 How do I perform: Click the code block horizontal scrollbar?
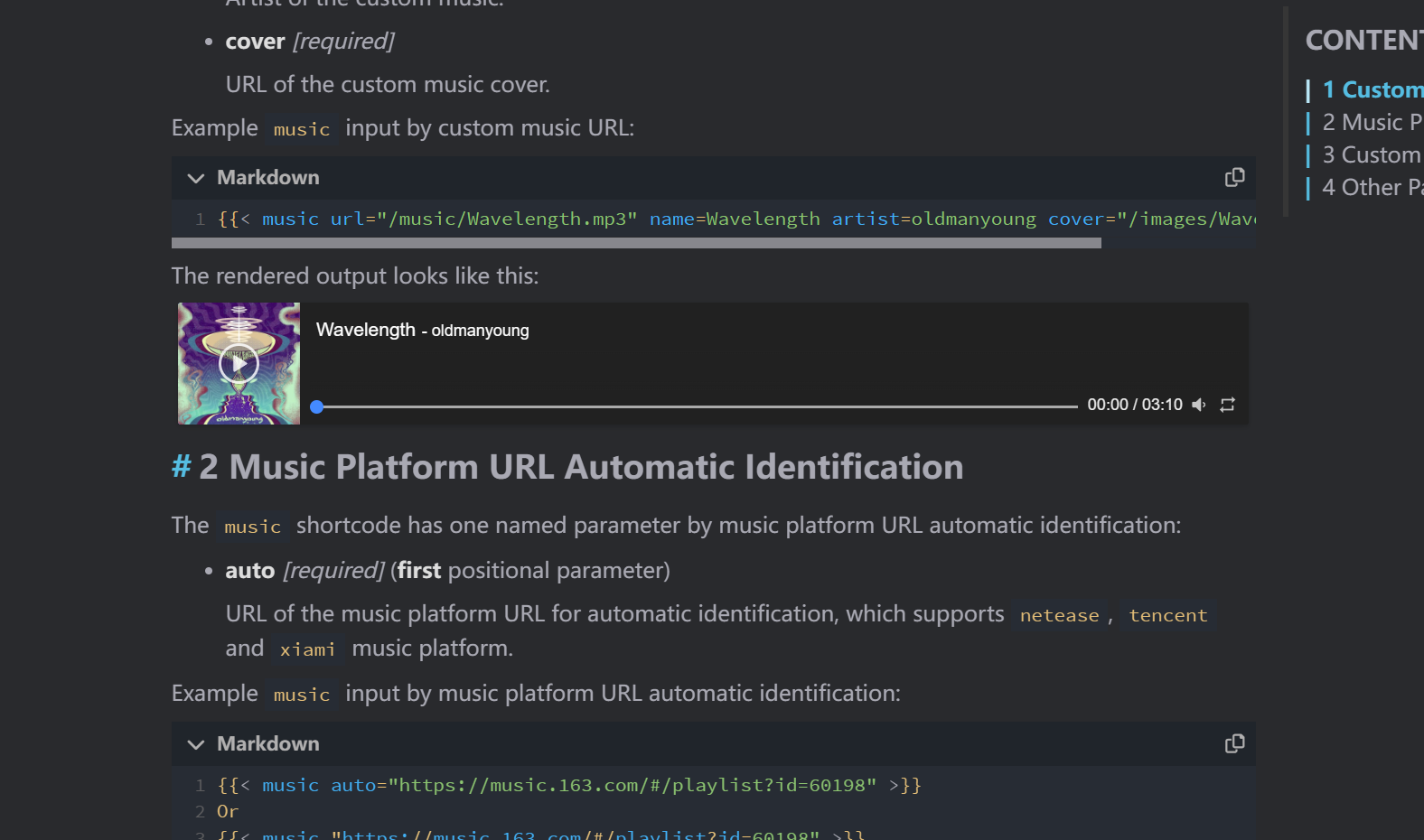click(x=636, y=243)
